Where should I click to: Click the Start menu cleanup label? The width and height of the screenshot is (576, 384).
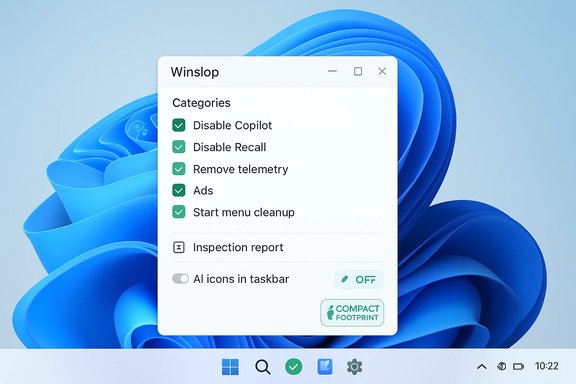(x=244, y=212)
